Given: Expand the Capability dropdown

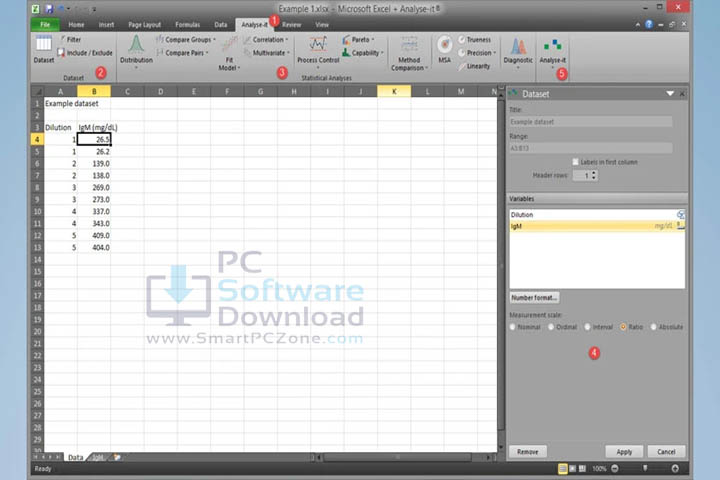Looking at the screenshot, I should pos(382,53).
